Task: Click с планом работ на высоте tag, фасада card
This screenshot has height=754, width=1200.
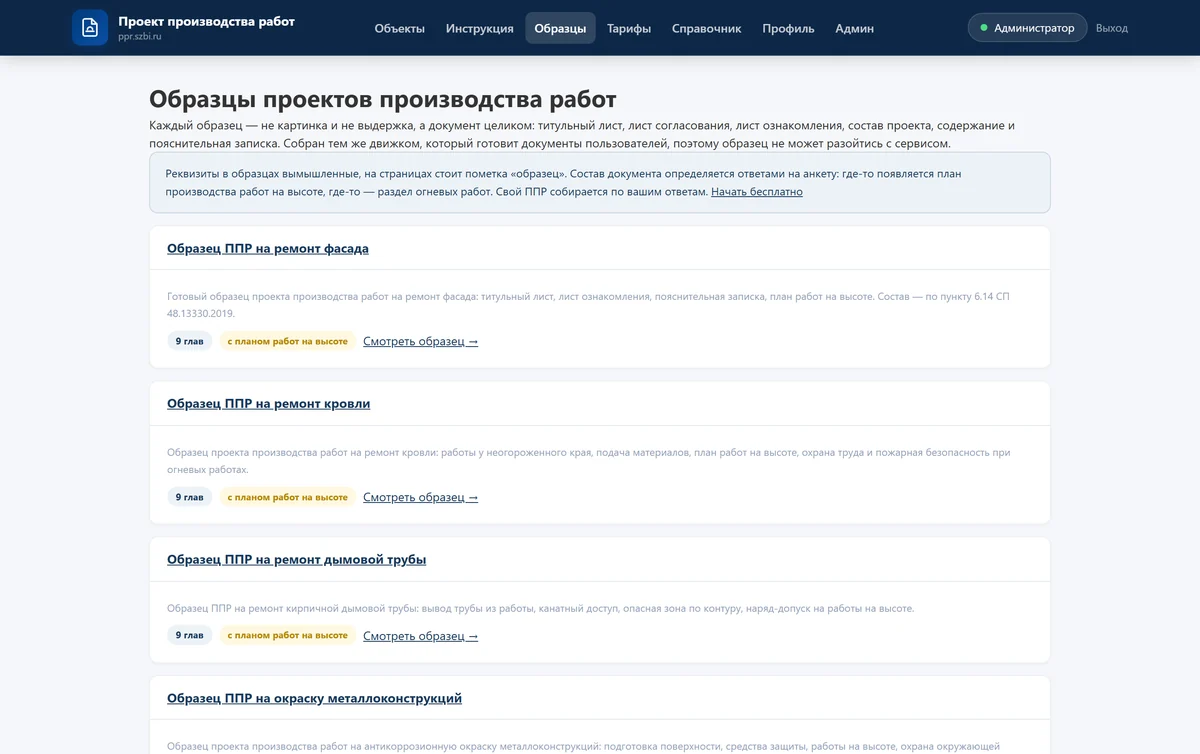Action: pyautogui.click(x=288, y=341)
